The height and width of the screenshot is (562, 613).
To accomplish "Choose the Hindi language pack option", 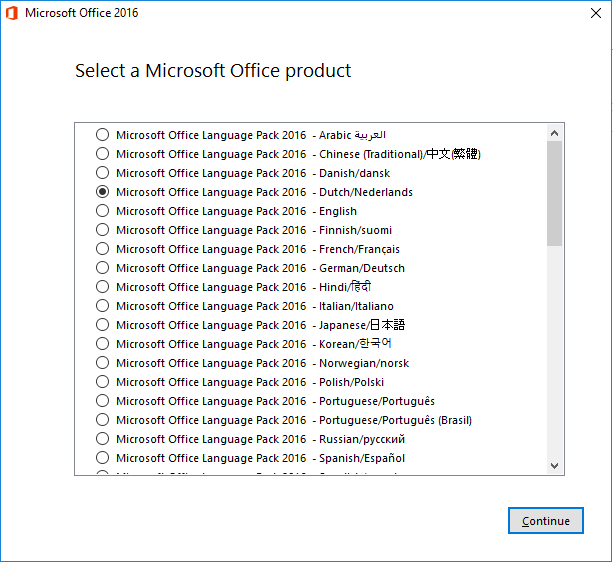I will pos(102,287).
